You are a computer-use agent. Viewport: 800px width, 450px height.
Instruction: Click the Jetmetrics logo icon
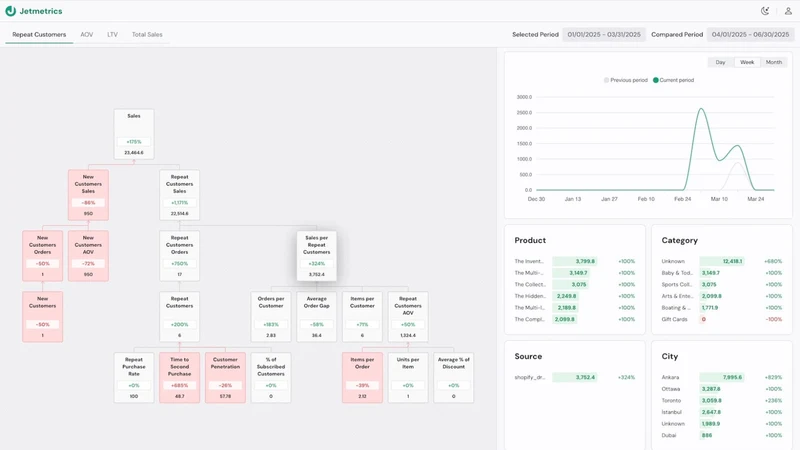[x=10, y=11]
